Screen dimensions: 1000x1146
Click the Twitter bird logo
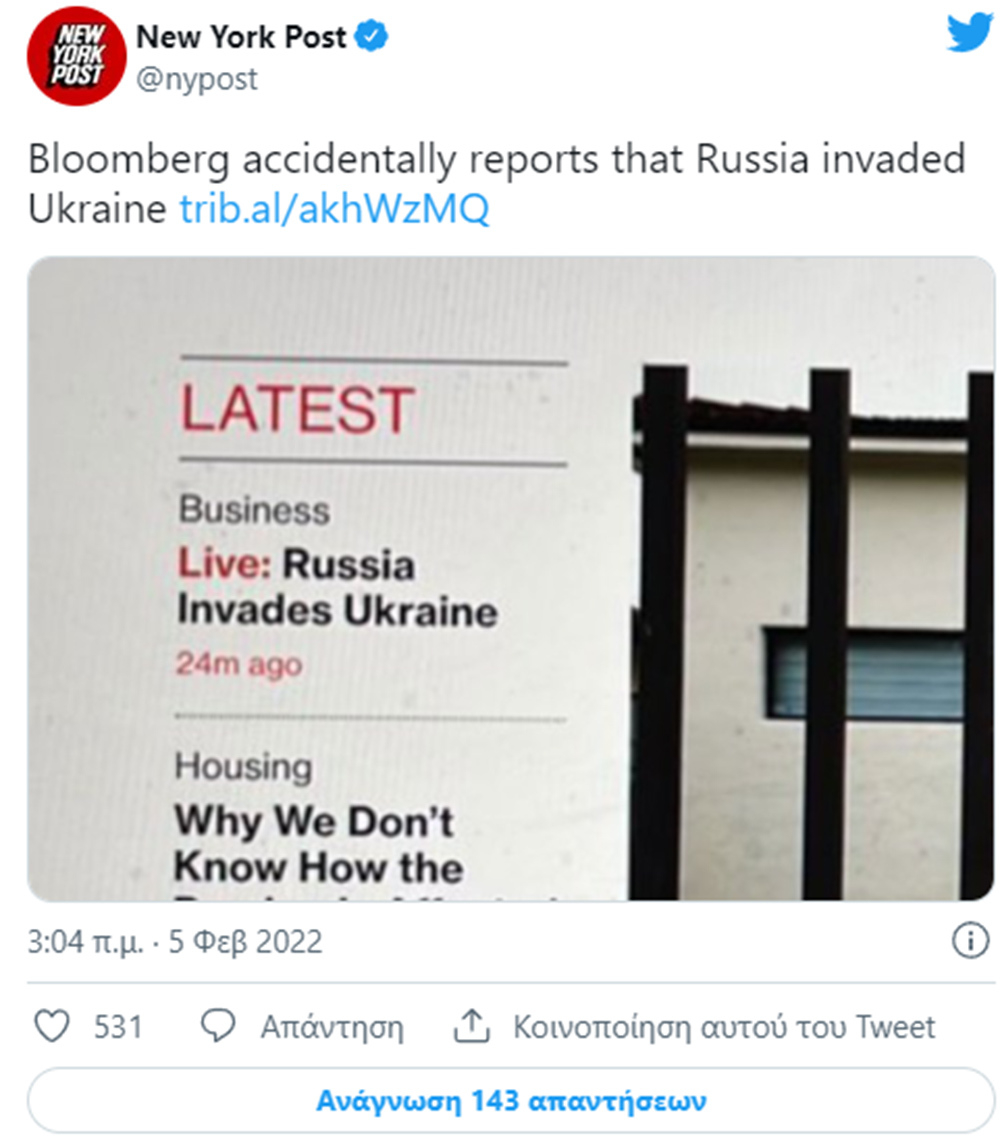coord(968,33)
